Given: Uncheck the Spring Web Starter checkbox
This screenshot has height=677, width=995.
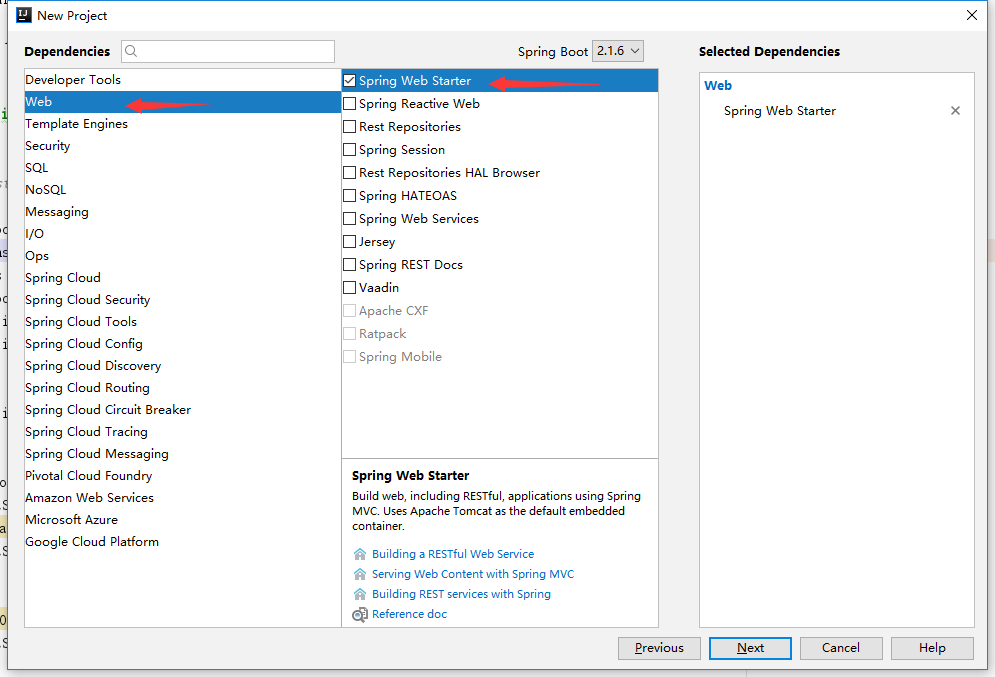Looking at the screenshot, I should pos(350,81).
